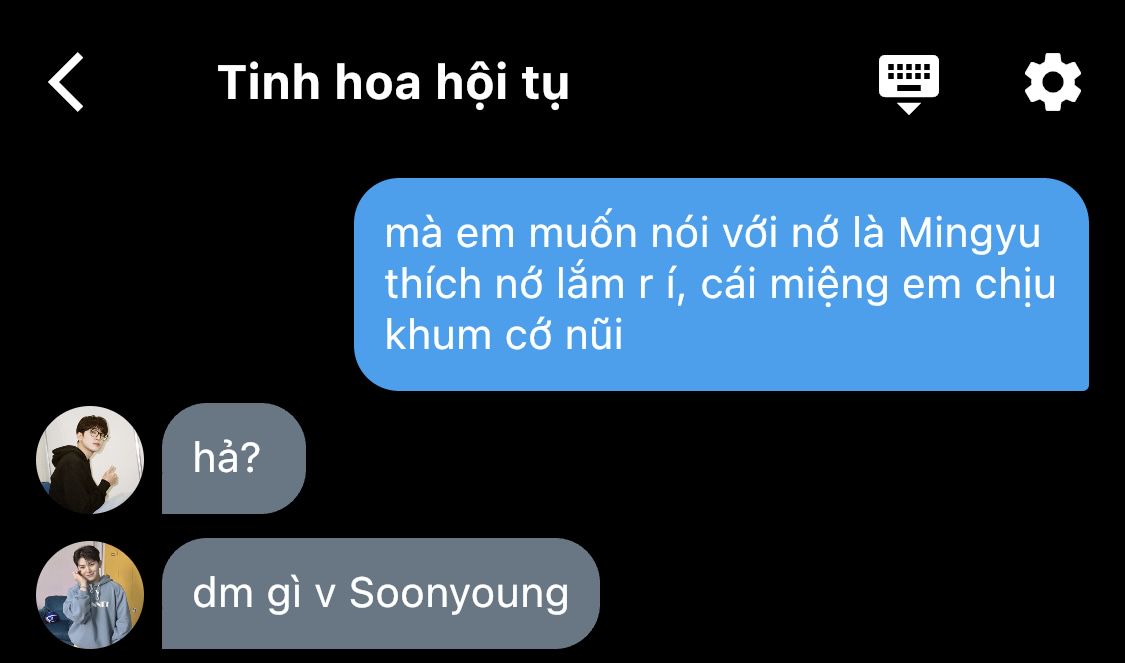
Task: Go back using the left arrow icon
Action: click(66, 82)
